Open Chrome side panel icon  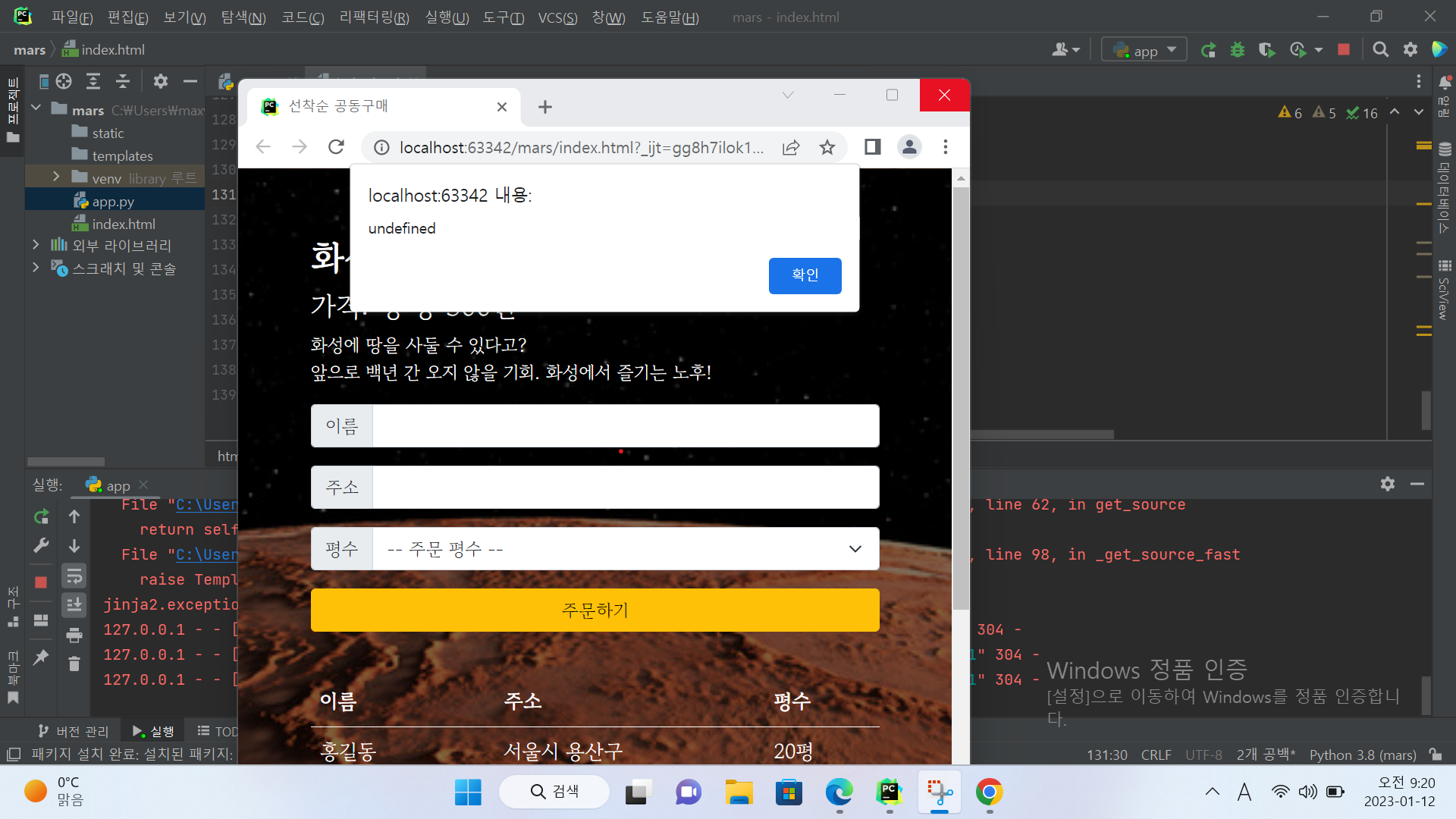[873, 147]
